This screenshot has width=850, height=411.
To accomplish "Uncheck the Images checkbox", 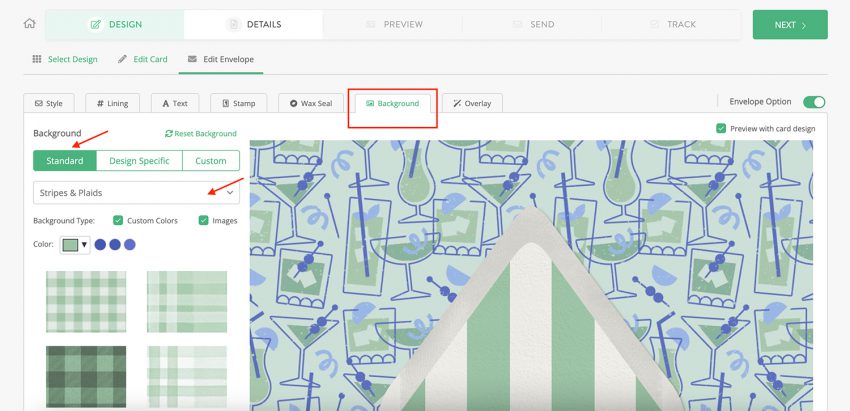I will tap(204, 220).
